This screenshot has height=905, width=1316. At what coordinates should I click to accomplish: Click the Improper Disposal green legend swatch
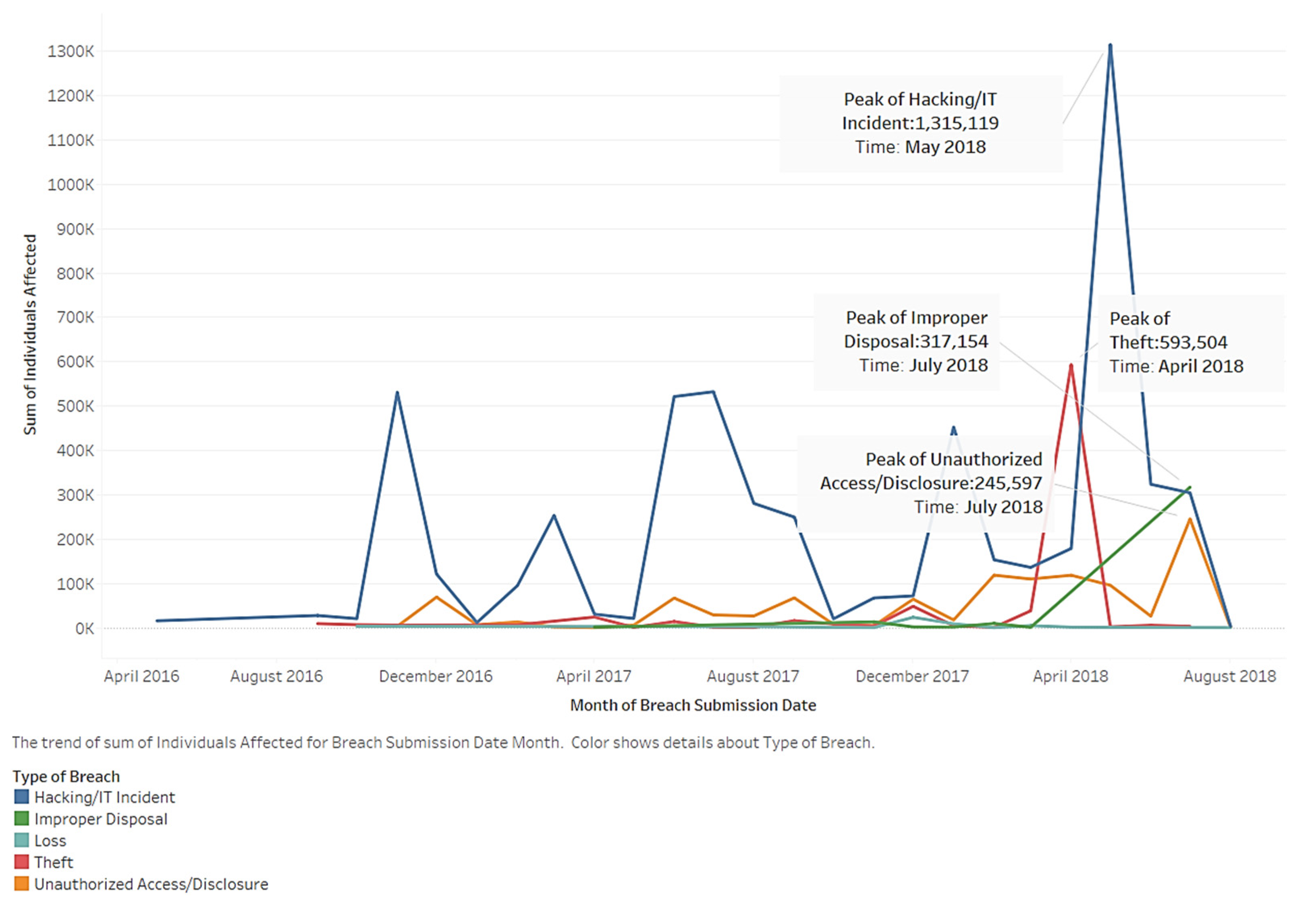pos(21,818)
